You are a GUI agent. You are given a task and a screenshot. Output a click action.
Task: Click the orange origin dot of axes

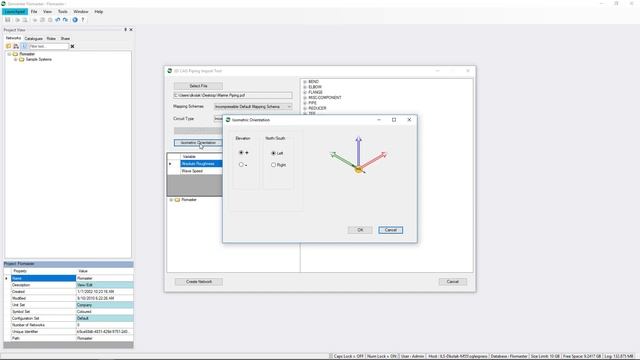pos(358,169)
